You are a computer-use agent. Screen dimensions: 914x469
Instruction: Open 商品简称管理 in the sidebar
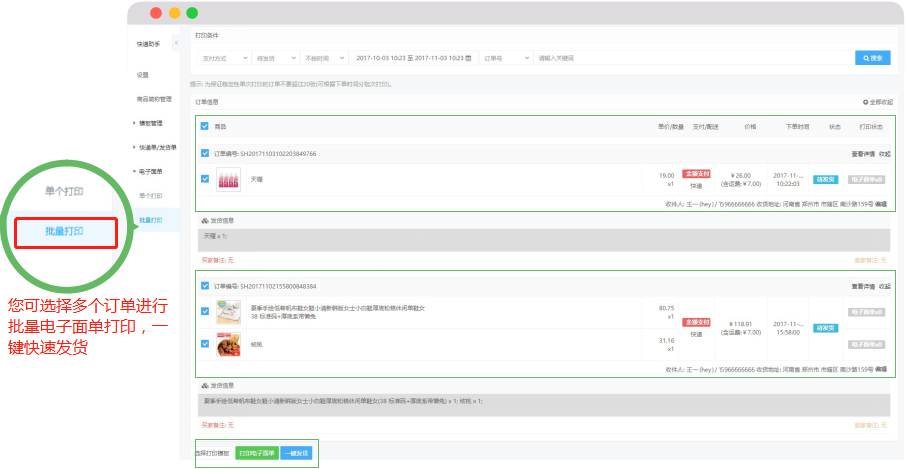pyautogui.click(x=154, y=99)
